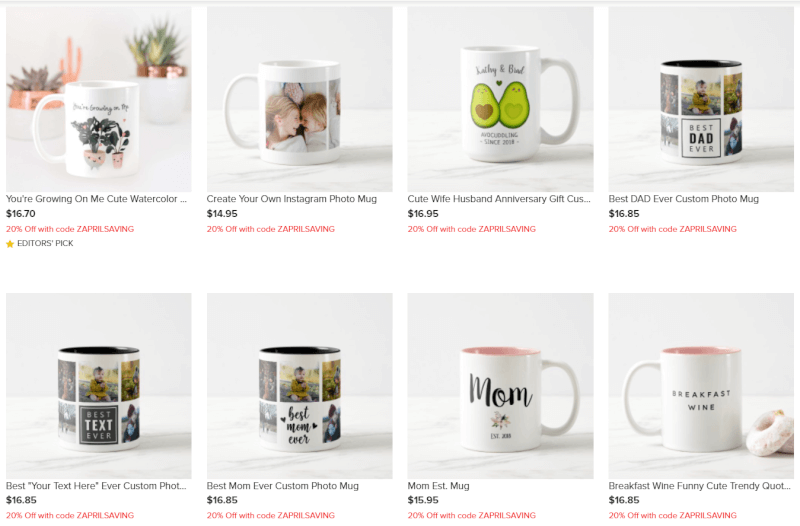Open the Best DAD Ever Custom Photo Mug title
The height and width of the screenshot is (526, 800).
[684, 199]
